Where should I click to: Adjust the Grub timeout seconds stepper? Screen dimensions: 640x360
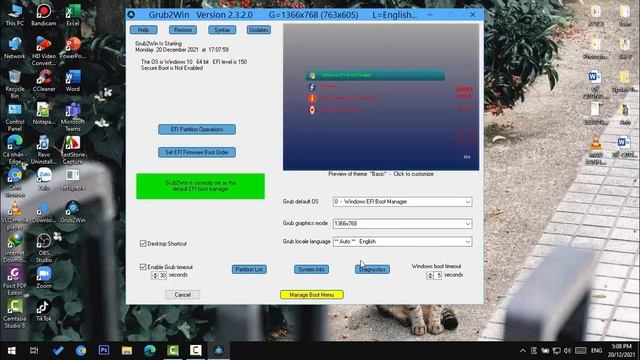click(155, 276)
